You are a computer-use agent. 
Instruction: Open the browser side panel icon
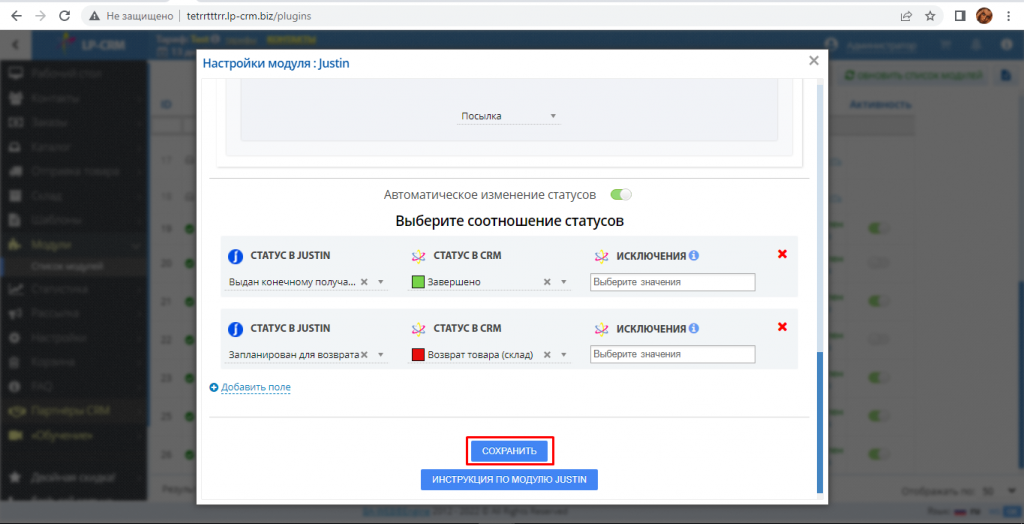(x=960, y=16)
